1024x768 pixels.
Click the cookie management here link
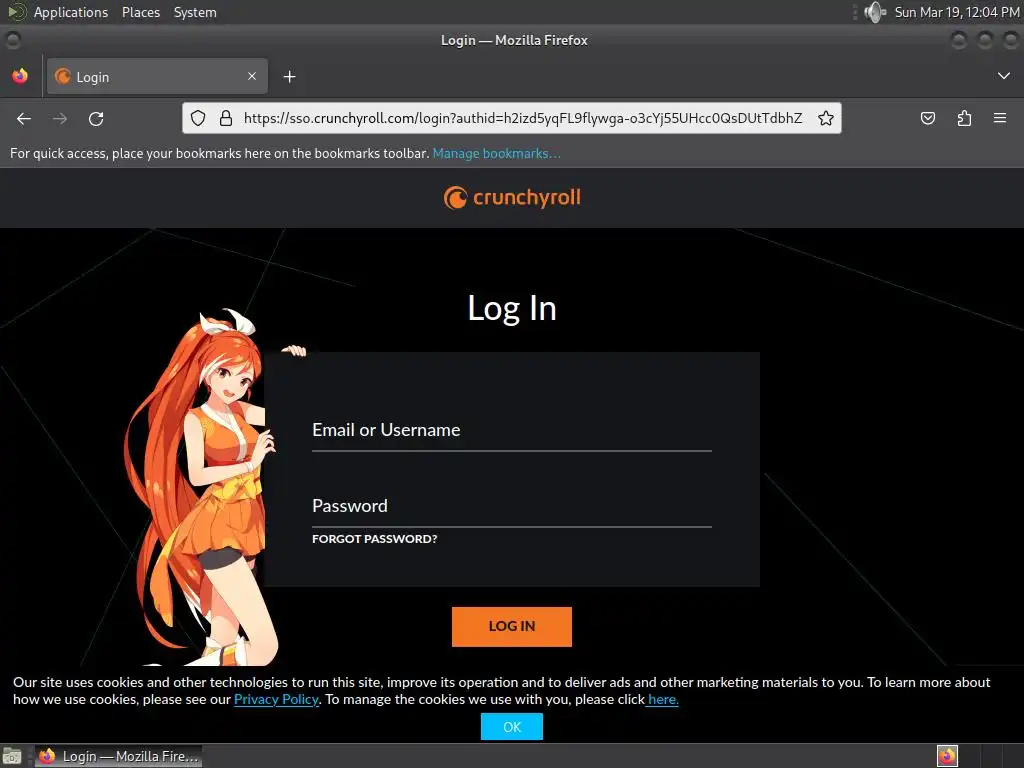663,699
